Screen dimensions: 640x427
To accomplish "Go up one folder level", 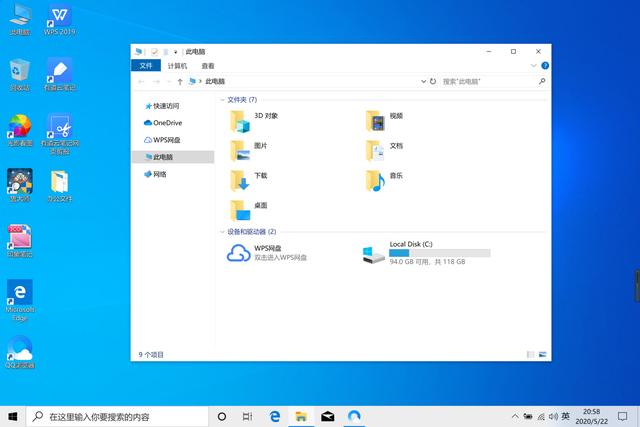I will click(x=180, y=82).
